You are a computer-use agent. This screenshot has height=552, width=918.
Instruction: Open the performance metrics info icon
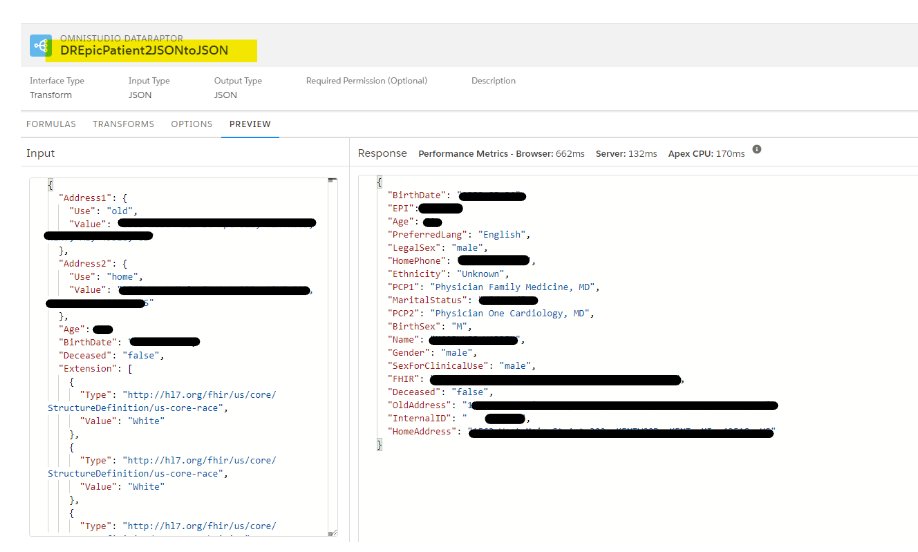point(756,149)
